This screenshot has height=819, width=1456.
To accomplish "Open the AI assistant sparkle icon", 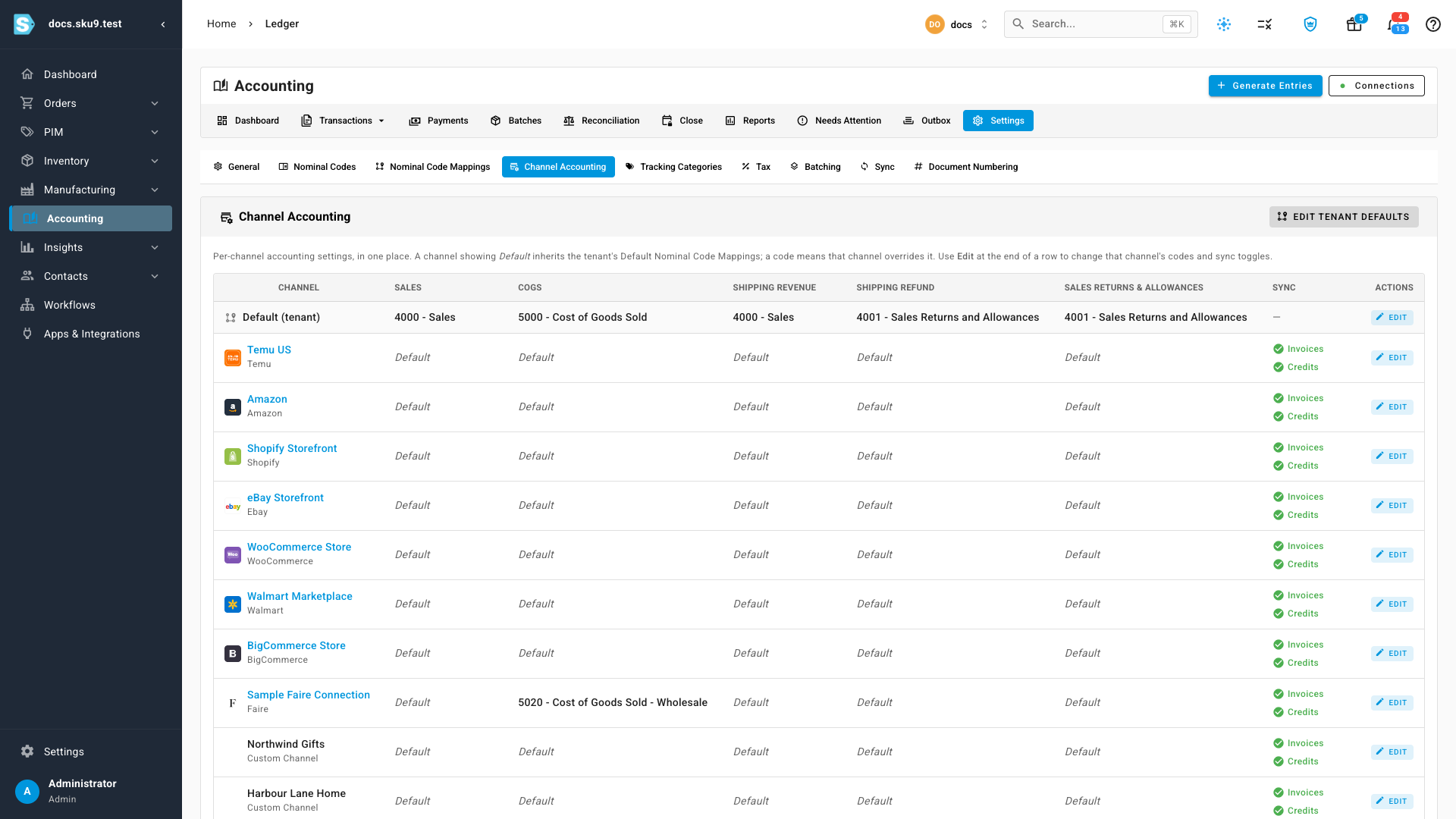I will (x=1224, y=24).
